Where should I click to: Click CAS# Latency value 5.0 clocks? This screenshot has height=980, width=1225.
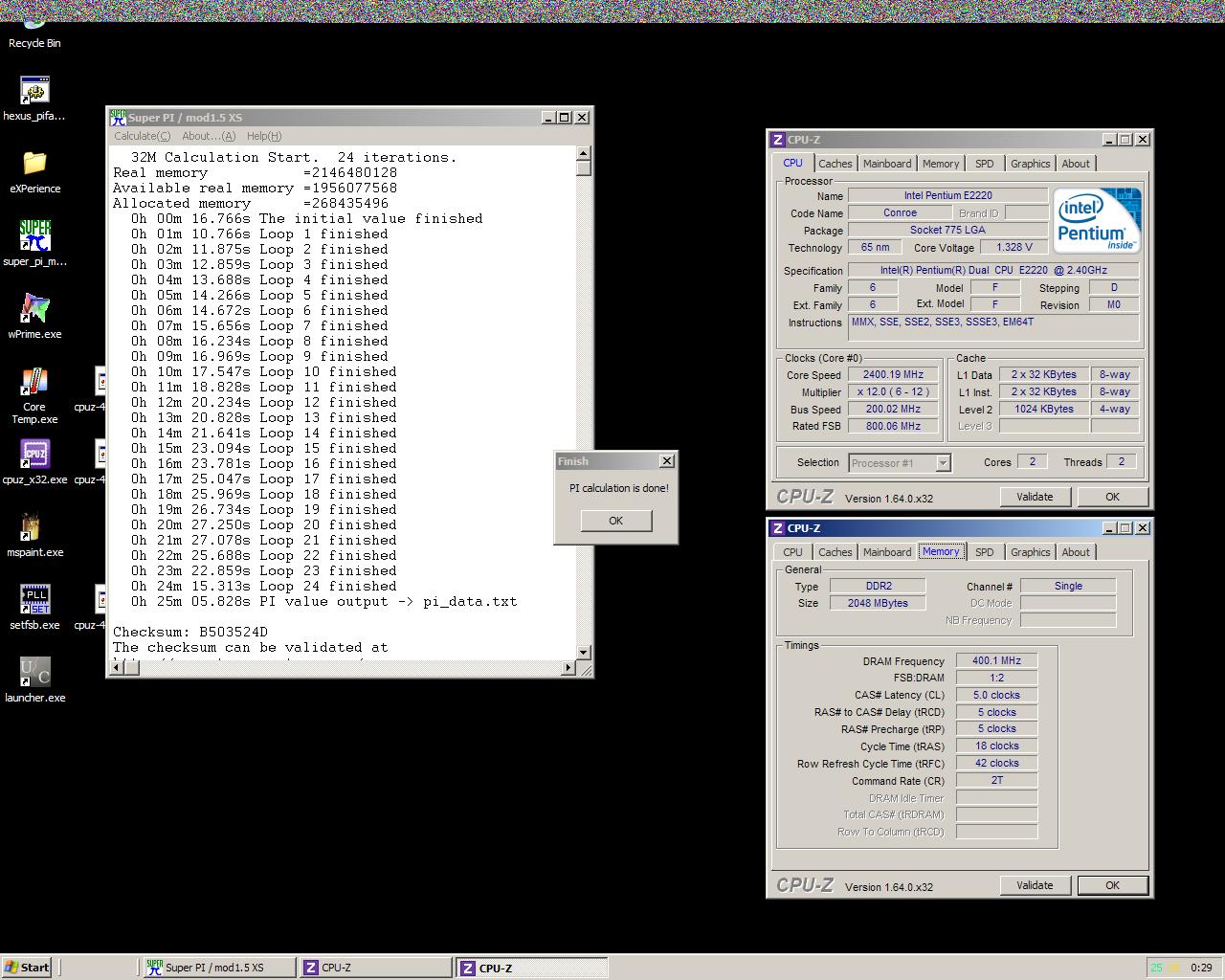996,695
